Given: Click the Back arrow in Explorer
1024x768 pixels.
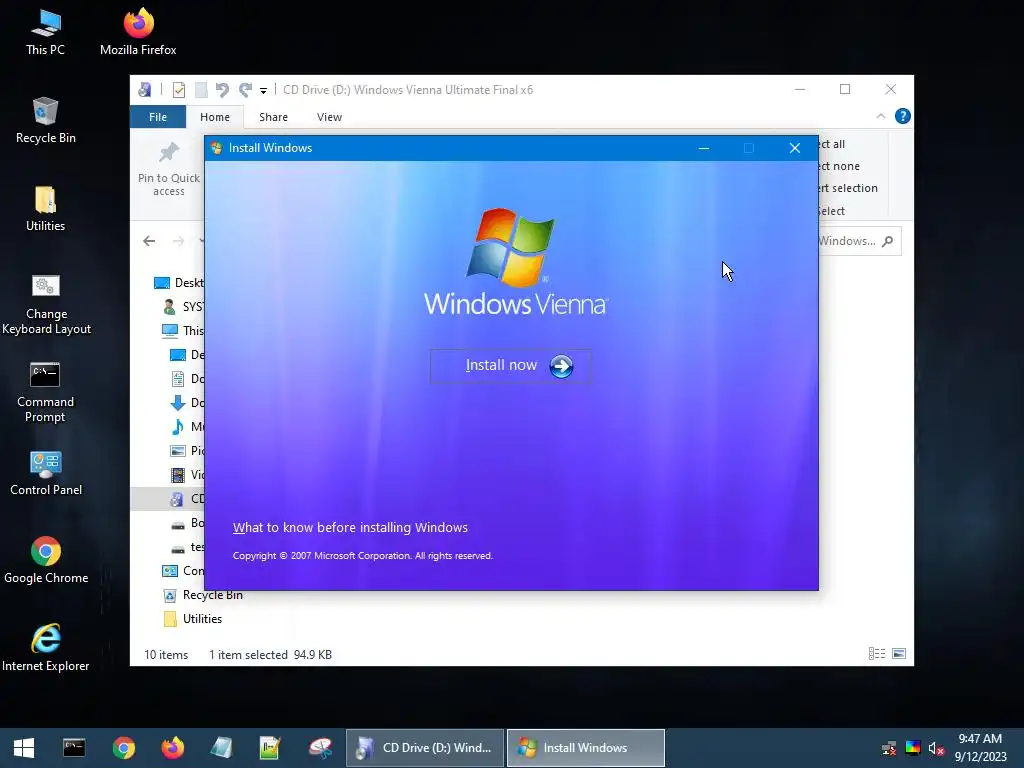Looking at the screenshot, I should tap(150, 241).
